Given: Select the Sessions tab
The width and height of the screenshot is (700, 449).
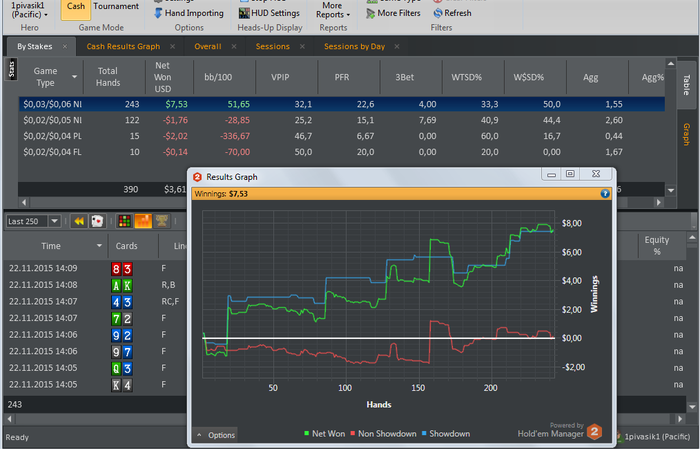Looking at the screenshot, I should 272,46.
